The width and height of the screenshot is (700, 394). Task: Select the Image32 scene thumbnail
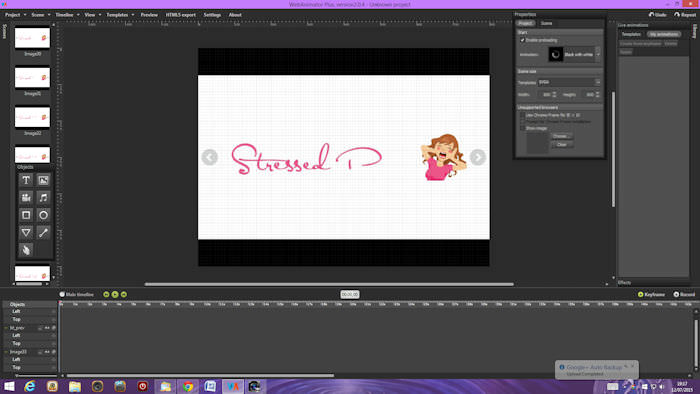[32, 117]
